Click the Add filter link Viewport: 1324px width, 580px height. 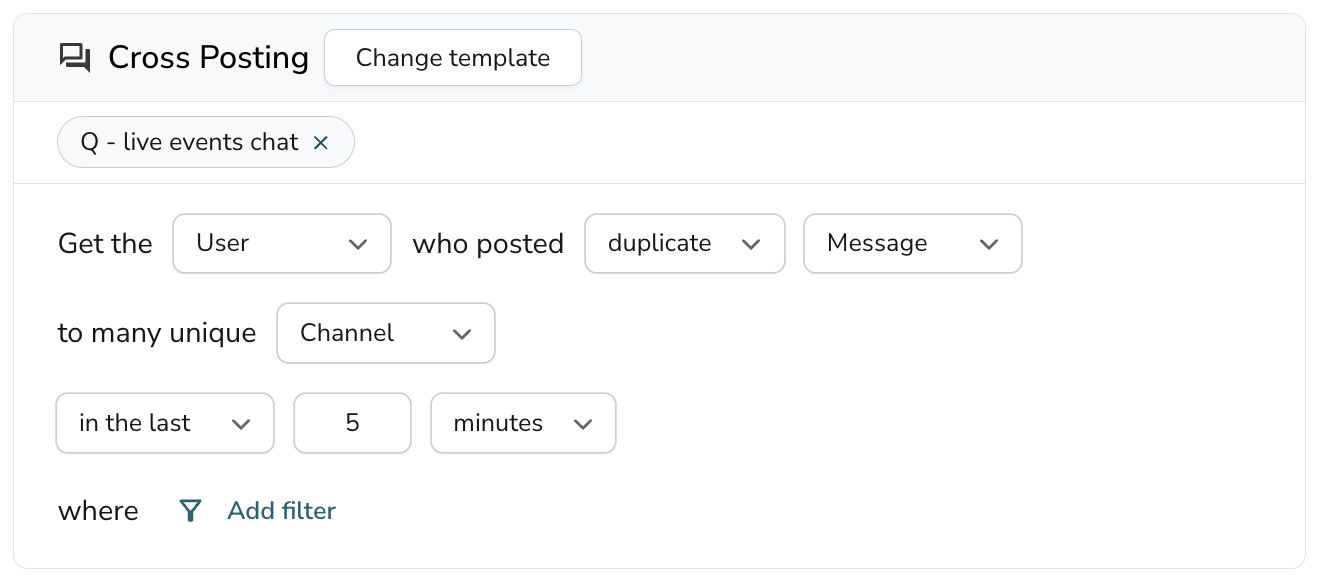(x=281, y=511)
